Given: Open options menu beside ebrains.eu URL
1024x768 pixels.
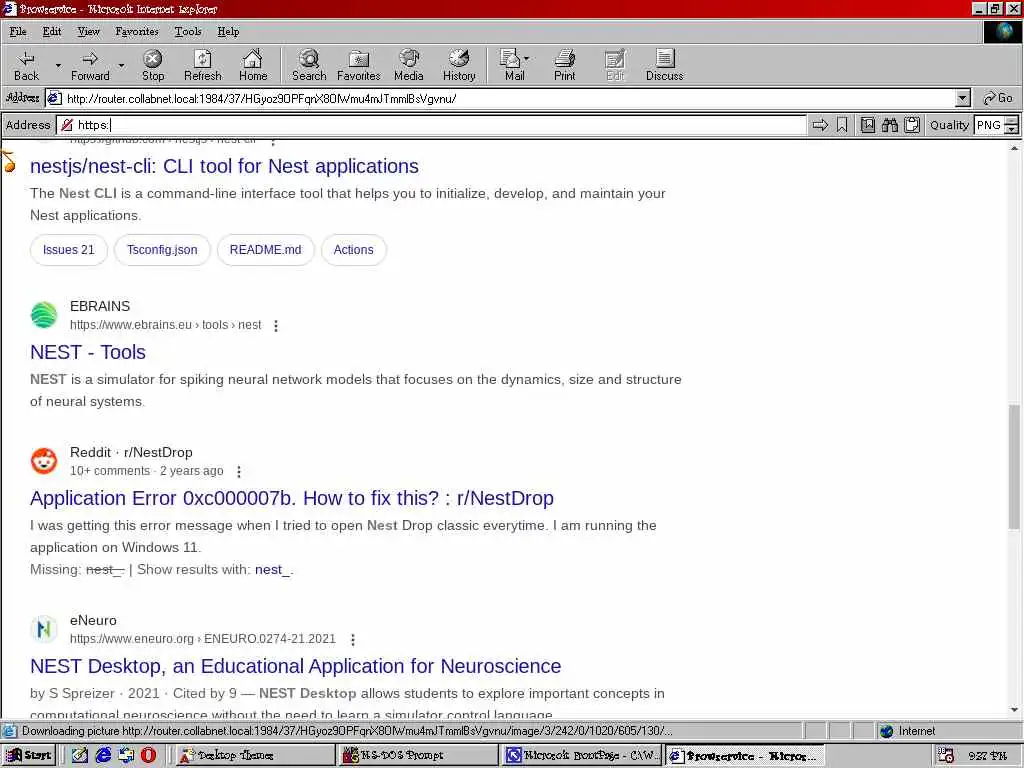Looking at the screenshot, I should coord(276,325).
